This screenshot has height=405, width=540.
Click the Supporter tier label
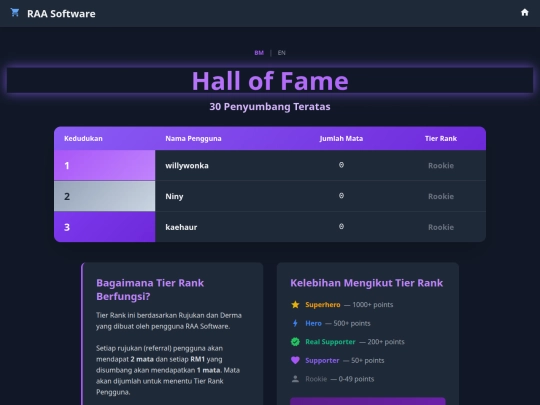pos(322,361)
